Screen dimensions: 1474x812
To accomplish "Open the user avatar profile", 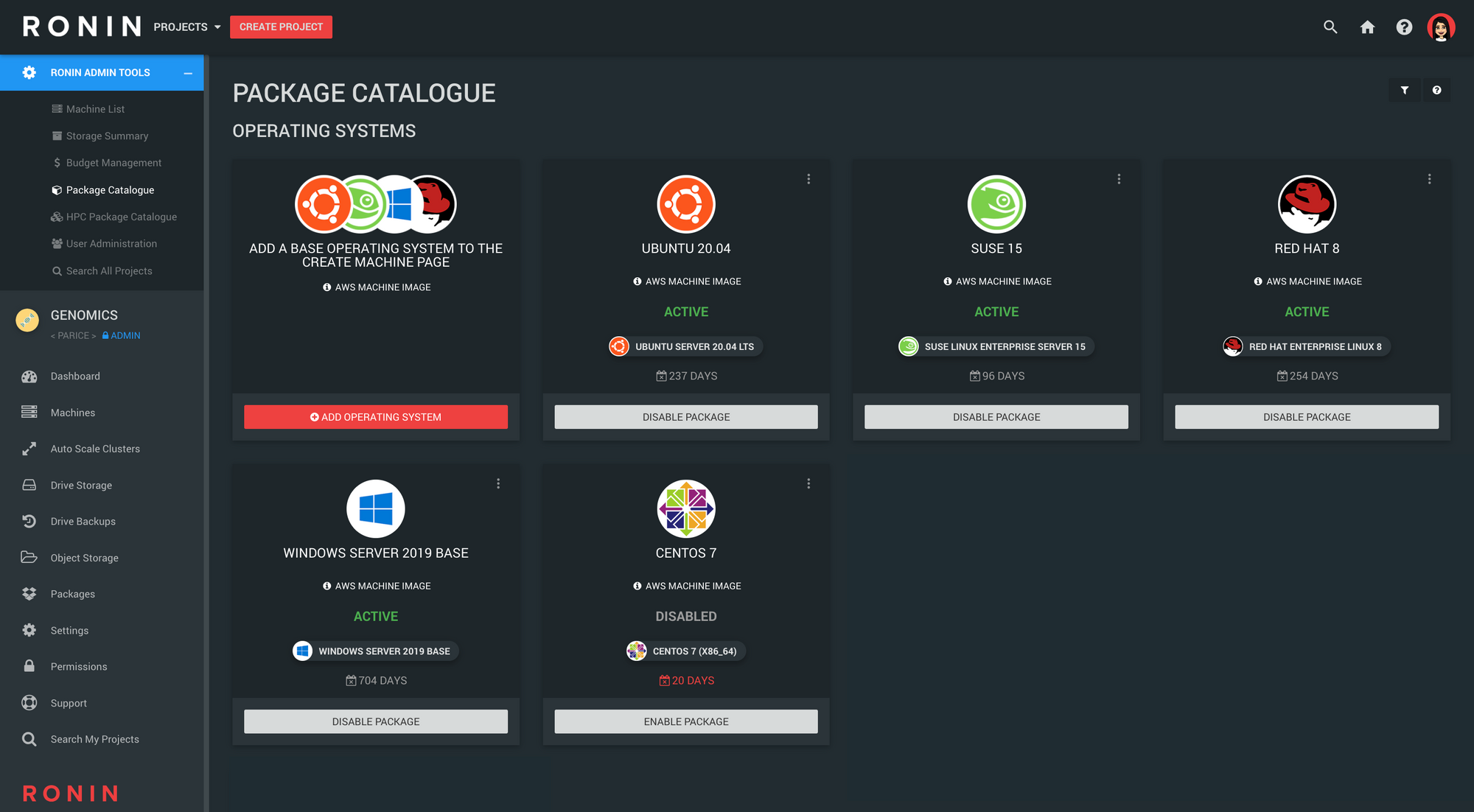I will click(x=1441, y=27).
